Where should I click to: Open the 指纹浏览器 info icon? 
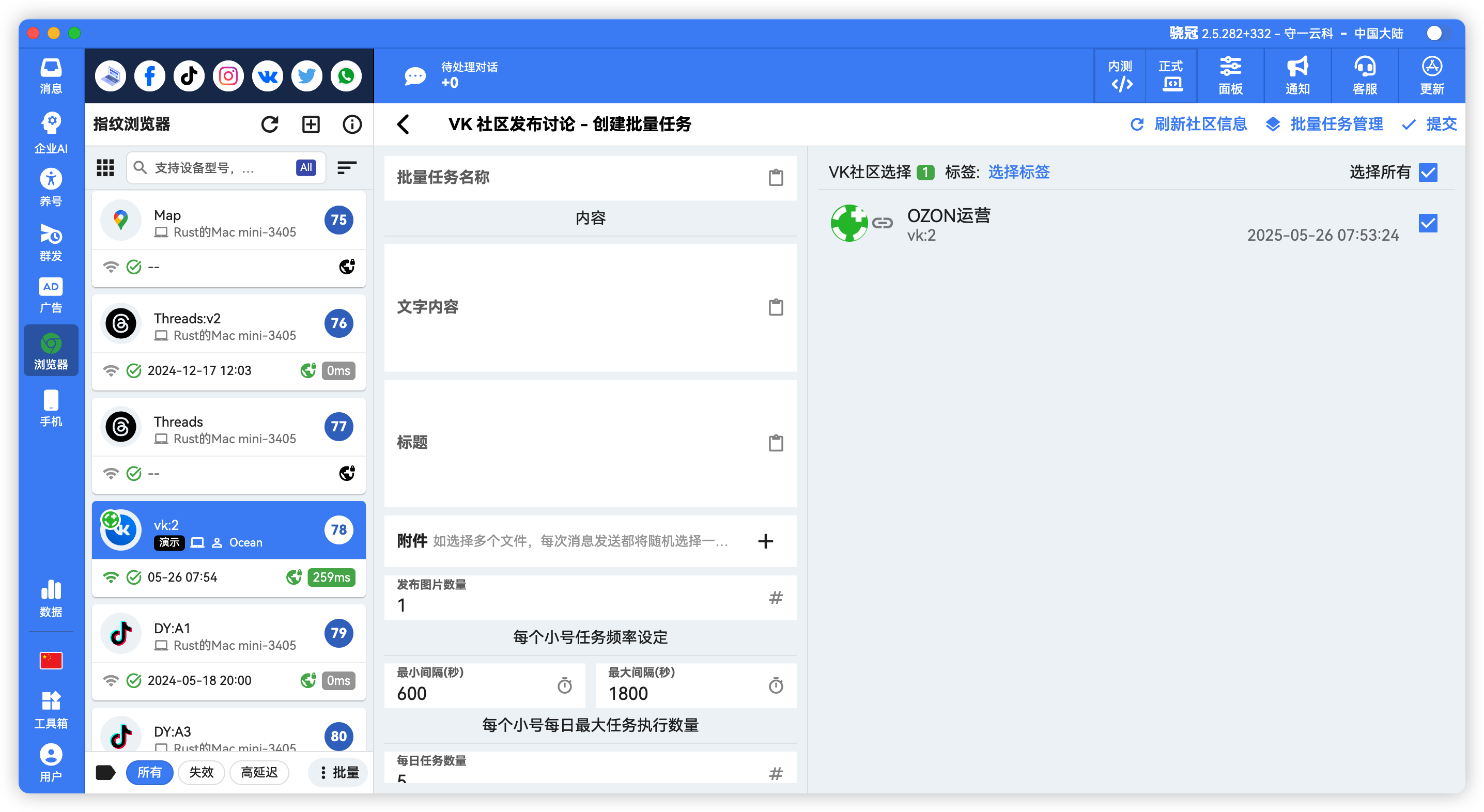click(x=352, y=124)
